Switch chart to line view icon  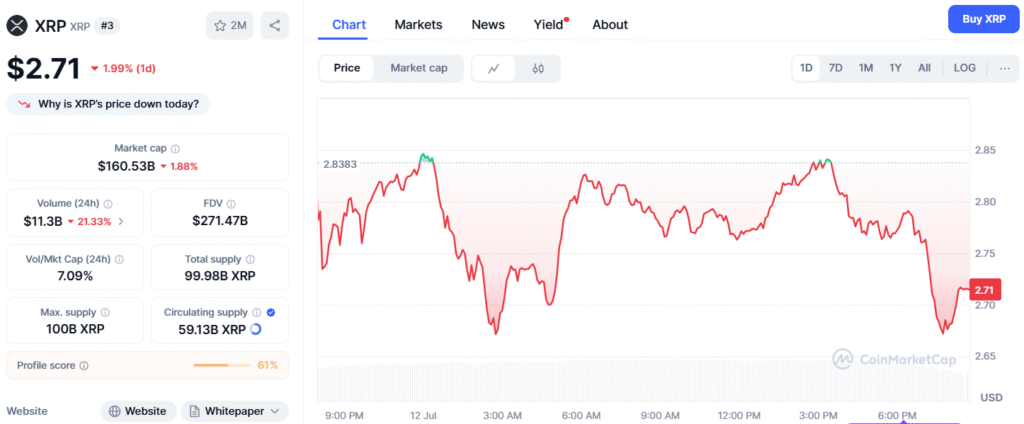tap(494, 68)
